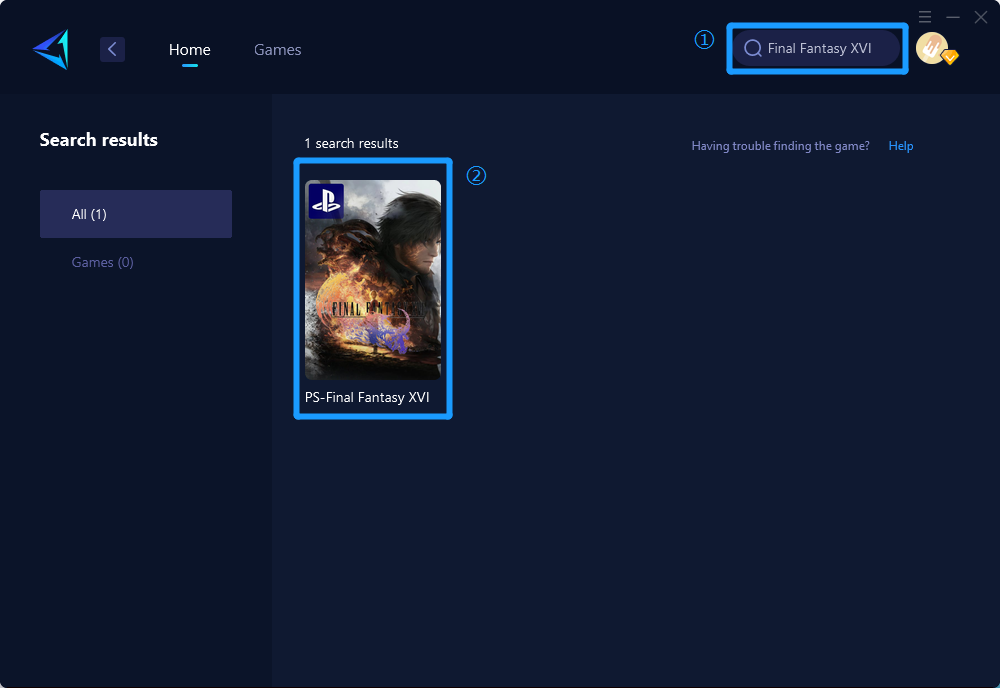The image size is (1000, 688).
Task: Click the "1 search results" text
Action: click(x=351, y=143)
